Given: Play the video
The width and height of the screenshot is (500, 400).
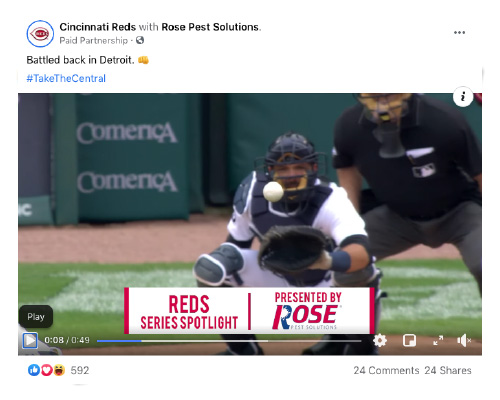Looking at the screenshot, I should 30,340.
